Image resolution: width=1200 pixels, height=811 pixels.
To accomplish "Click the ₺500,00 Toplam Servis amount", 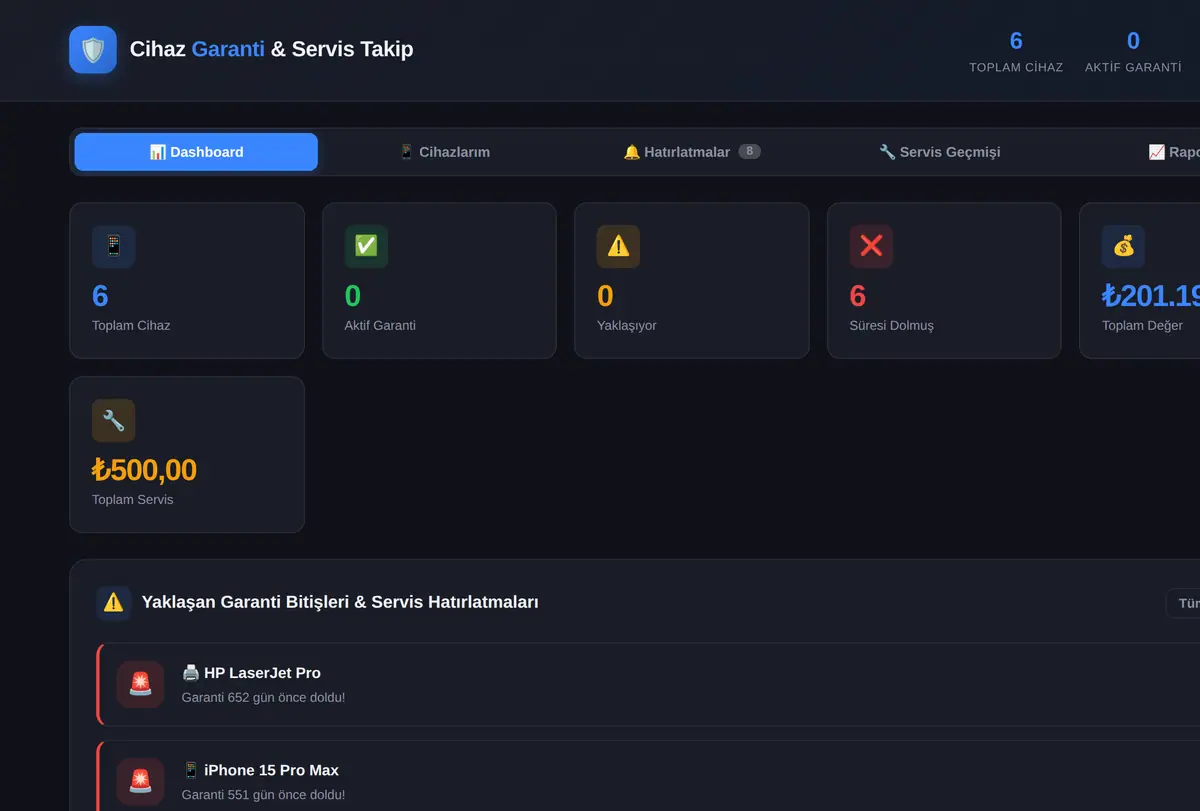I will pyautogui.click(x=144, y=469).
